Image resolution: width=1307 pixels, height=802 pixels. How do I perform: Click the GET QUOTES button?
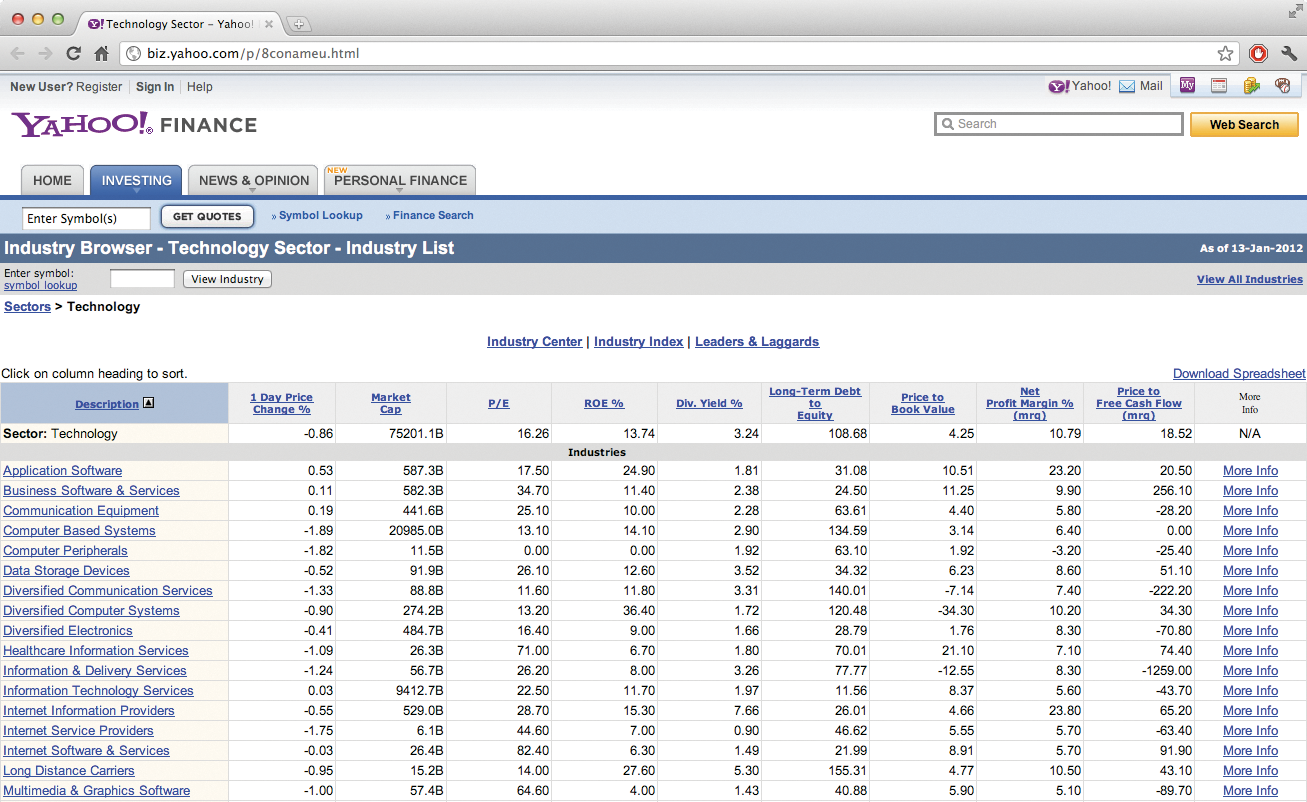pos(207,217)
